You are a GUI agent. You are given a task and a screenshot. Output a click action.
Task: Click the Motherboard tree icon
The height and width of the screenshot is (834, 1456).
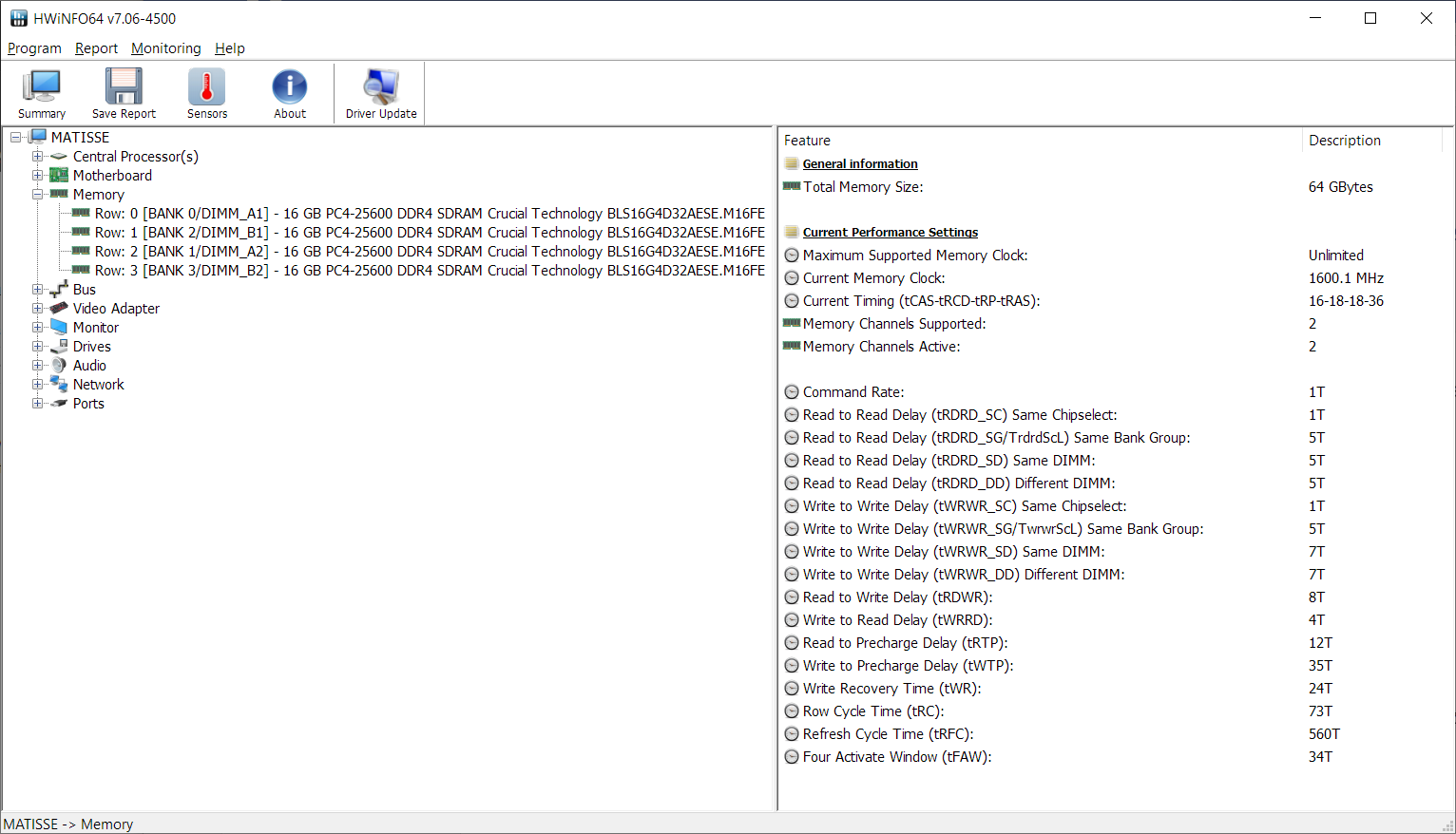[x=59, y=175]
